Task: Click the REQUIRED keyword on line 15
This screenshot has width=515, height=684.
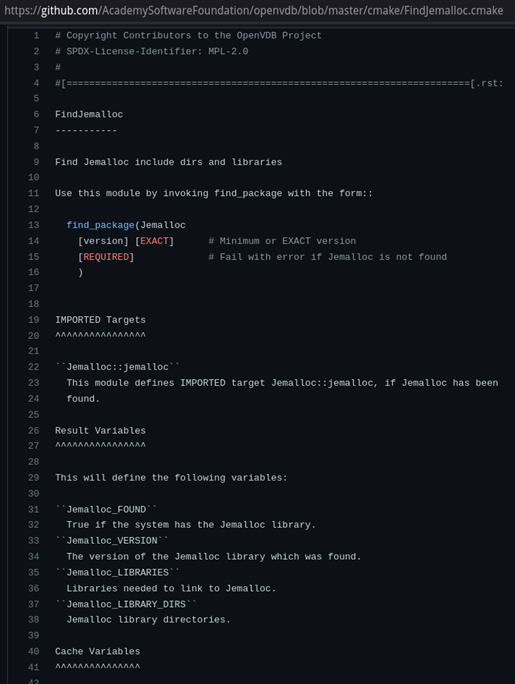Action: tap(106, 257)
